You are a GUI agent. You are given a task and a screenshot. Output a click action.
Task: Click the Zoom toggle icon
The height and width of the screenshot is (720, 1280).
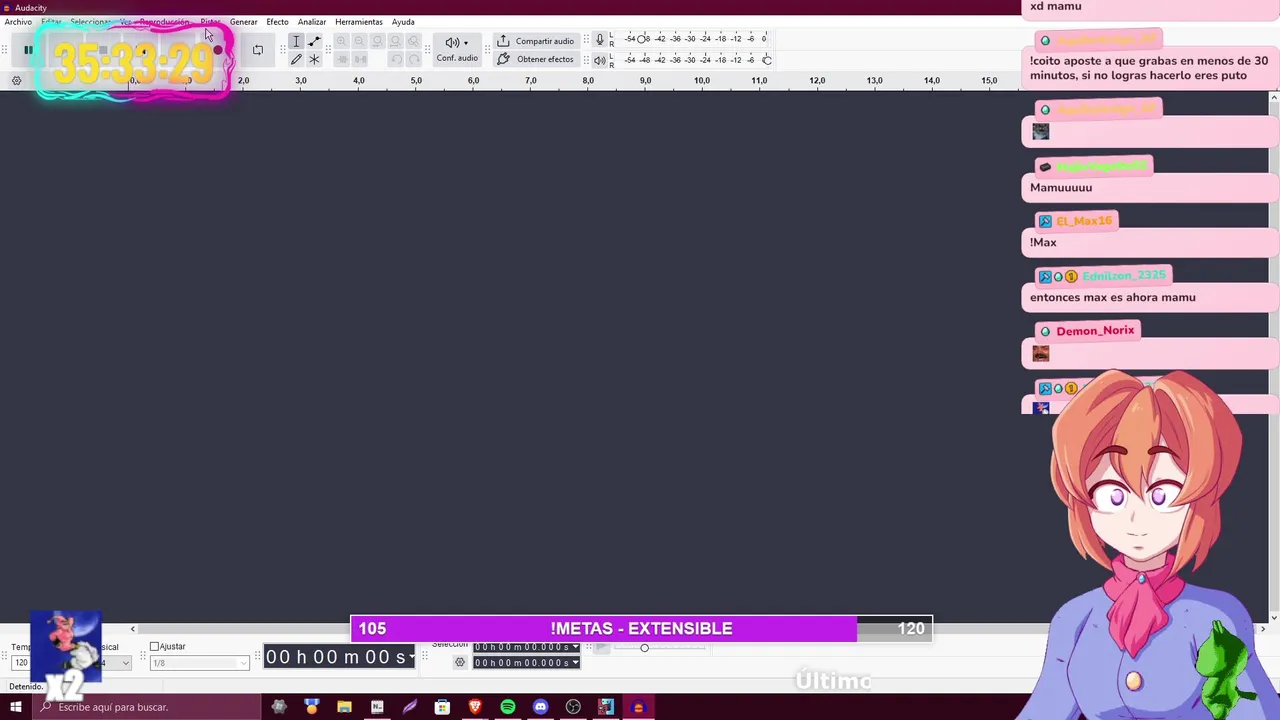point(413,41)
